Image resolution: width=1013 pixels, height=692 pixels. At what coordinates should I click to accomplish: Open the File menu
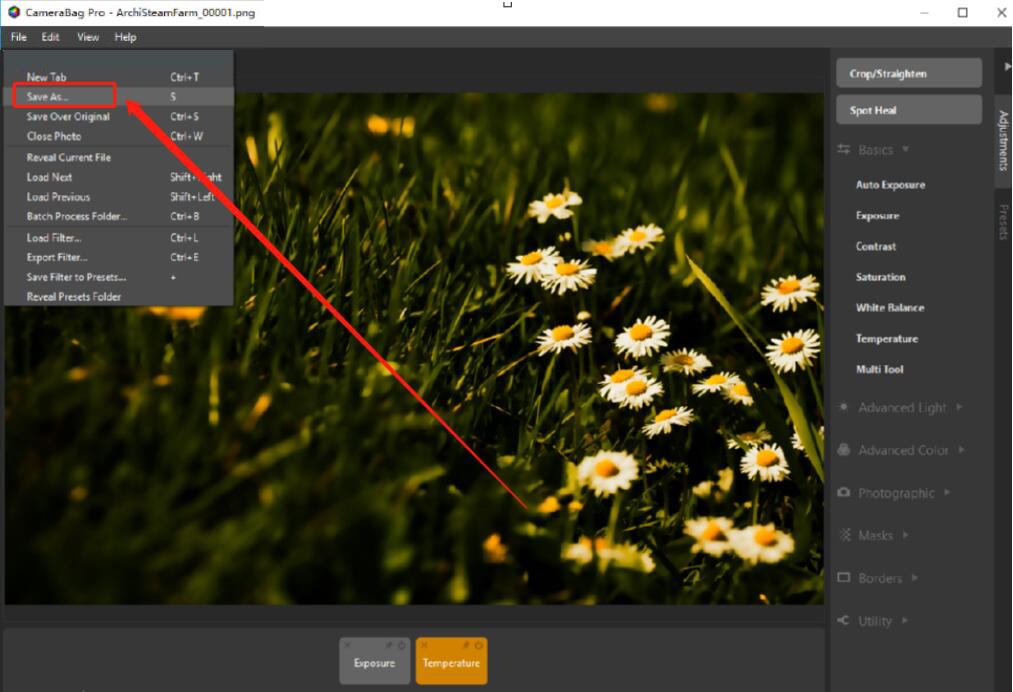pyautogui.click(x=19, y=37)
